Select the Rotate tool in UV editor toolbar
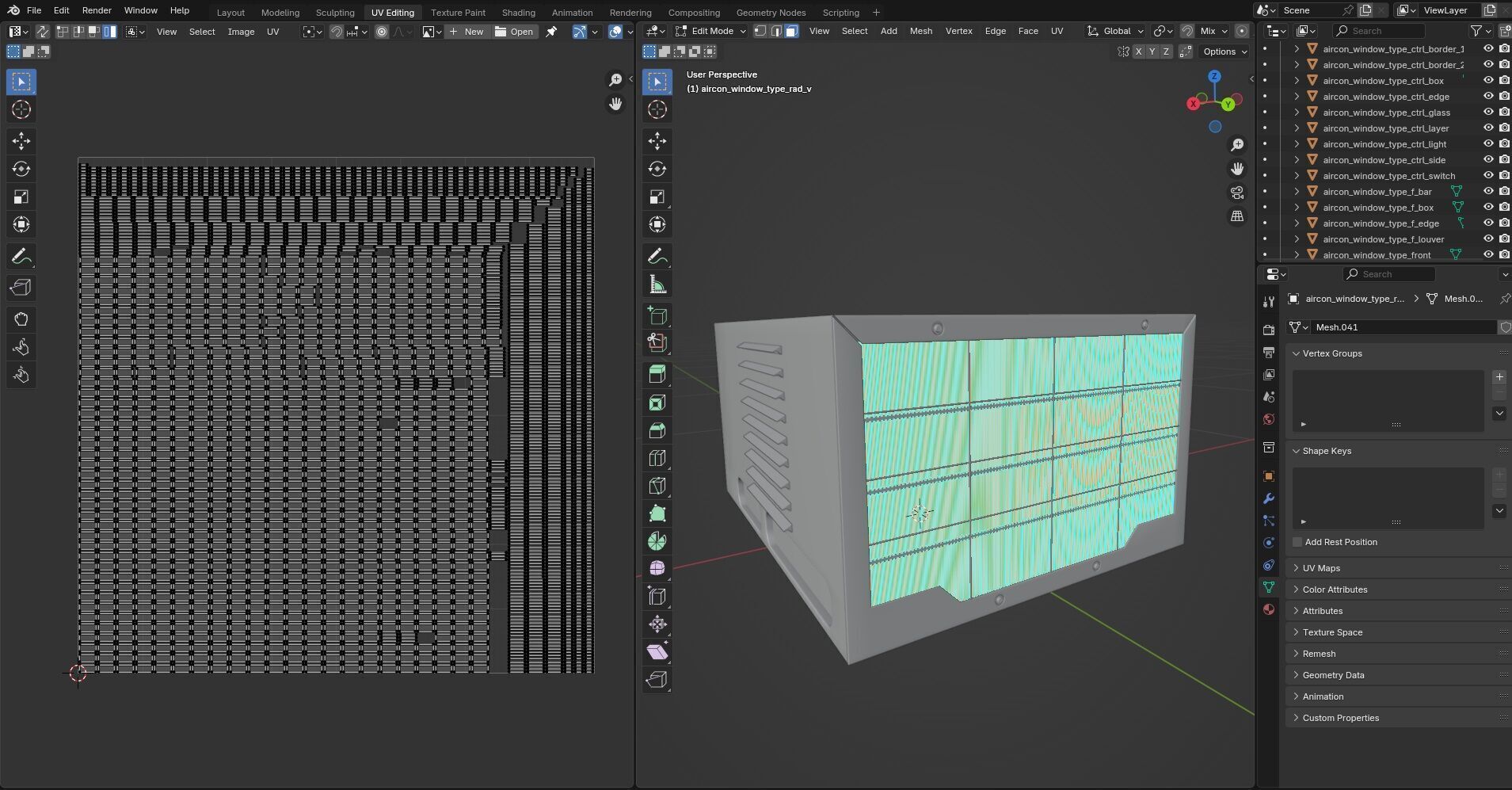This screenshot has width=1512, height=790. (21, 169)
